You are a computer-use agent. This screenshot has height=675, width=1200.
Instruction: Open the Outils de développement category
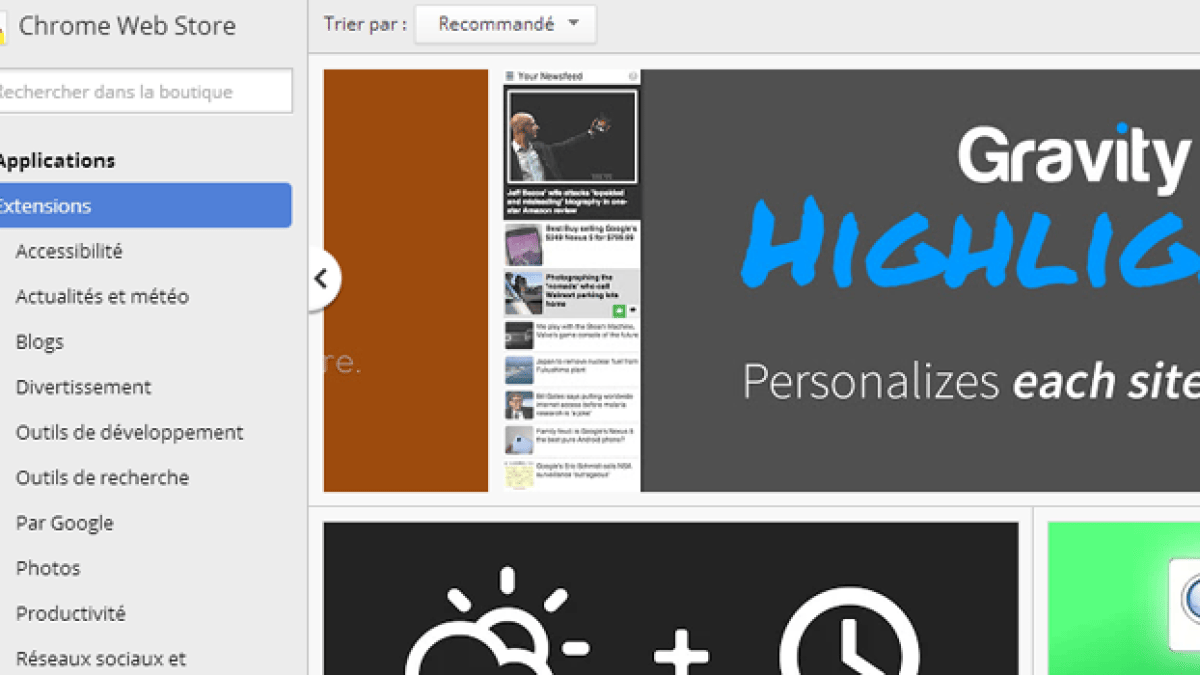point(130,432)
